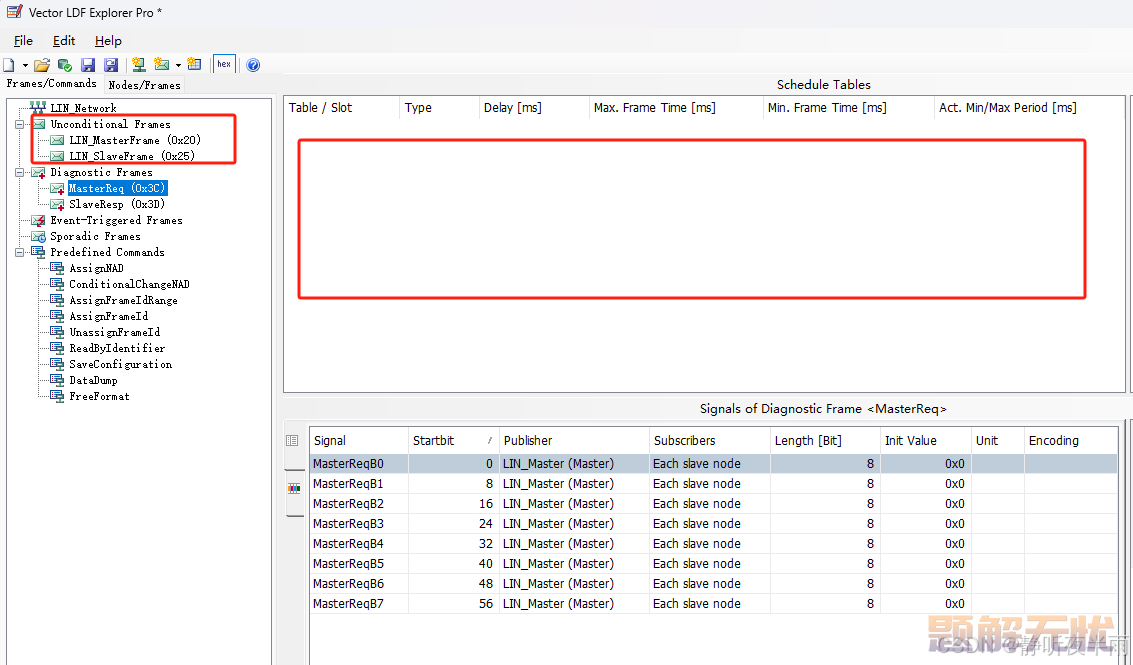
Task: Select the FreeFormat command
Action: [x=99, y=396]
